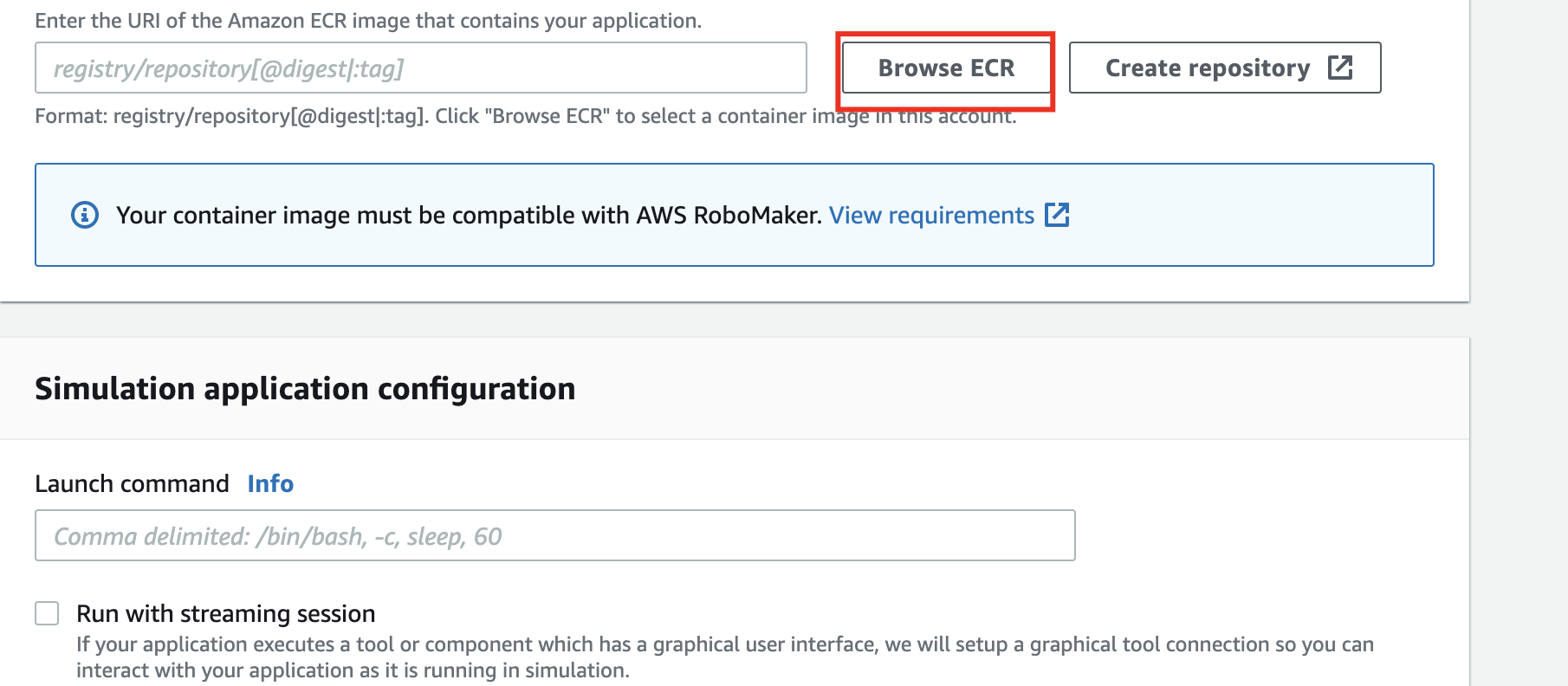This screenshot has height=686, width=1568.
Task: Open the View requirements link
Action: pos(931,215)
